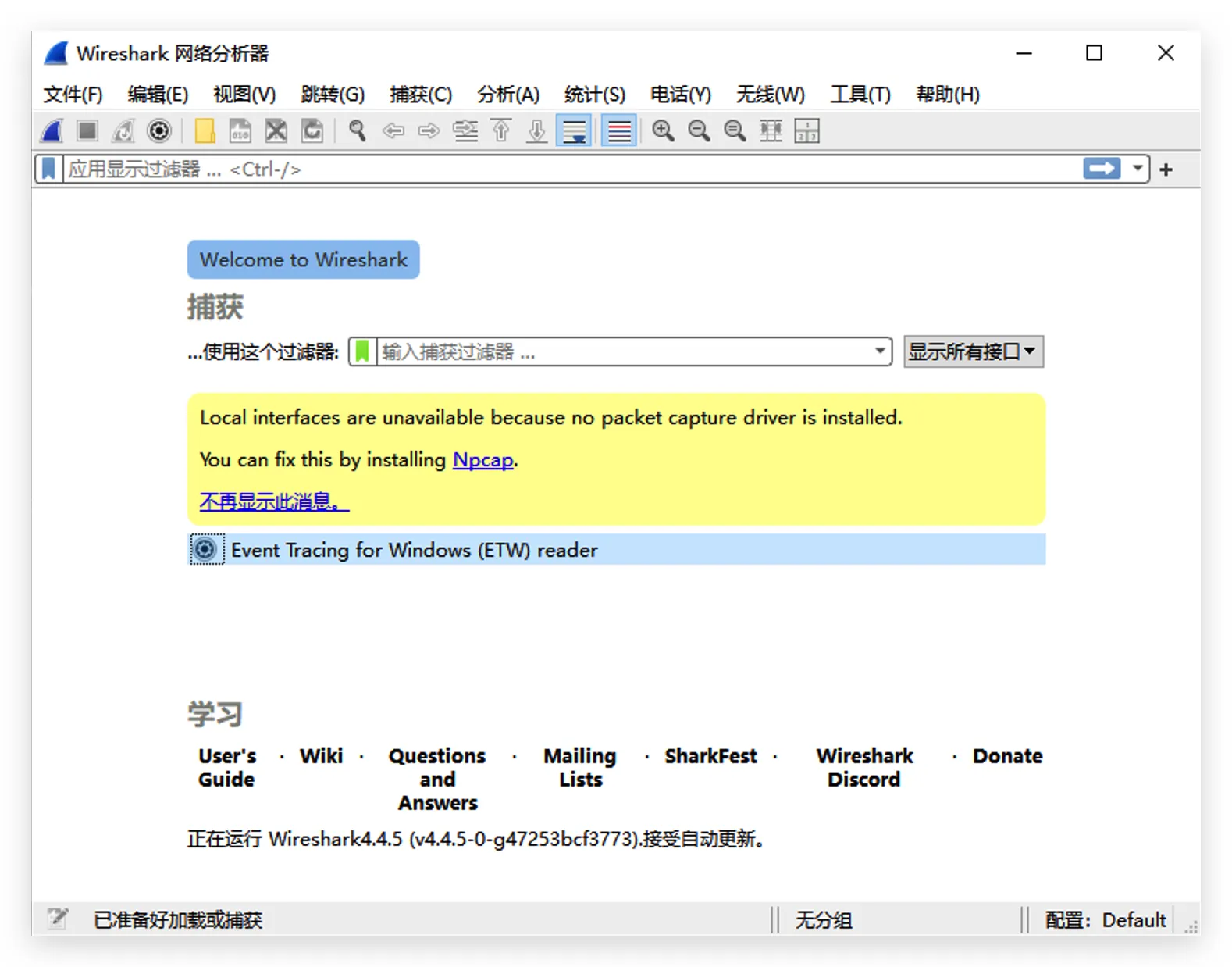Open options gear for ETW reader
The image size is (1232, 967).
point(206,549)
